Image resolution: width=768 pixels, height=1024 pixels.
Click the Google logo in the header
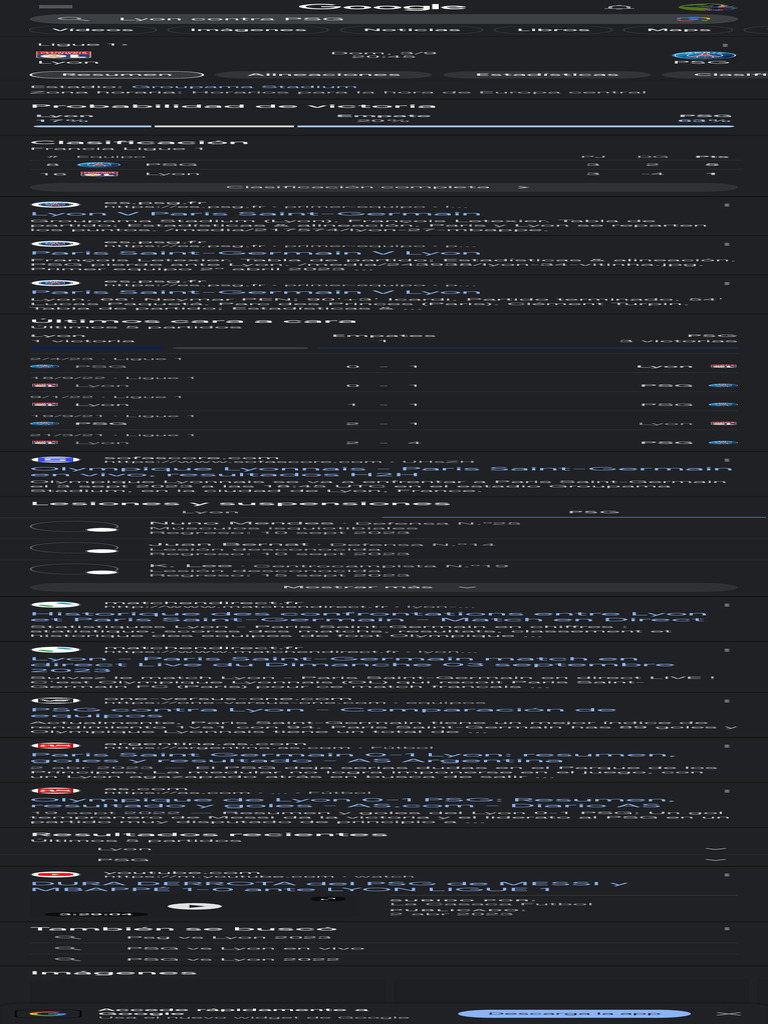[x=382, y=7]
